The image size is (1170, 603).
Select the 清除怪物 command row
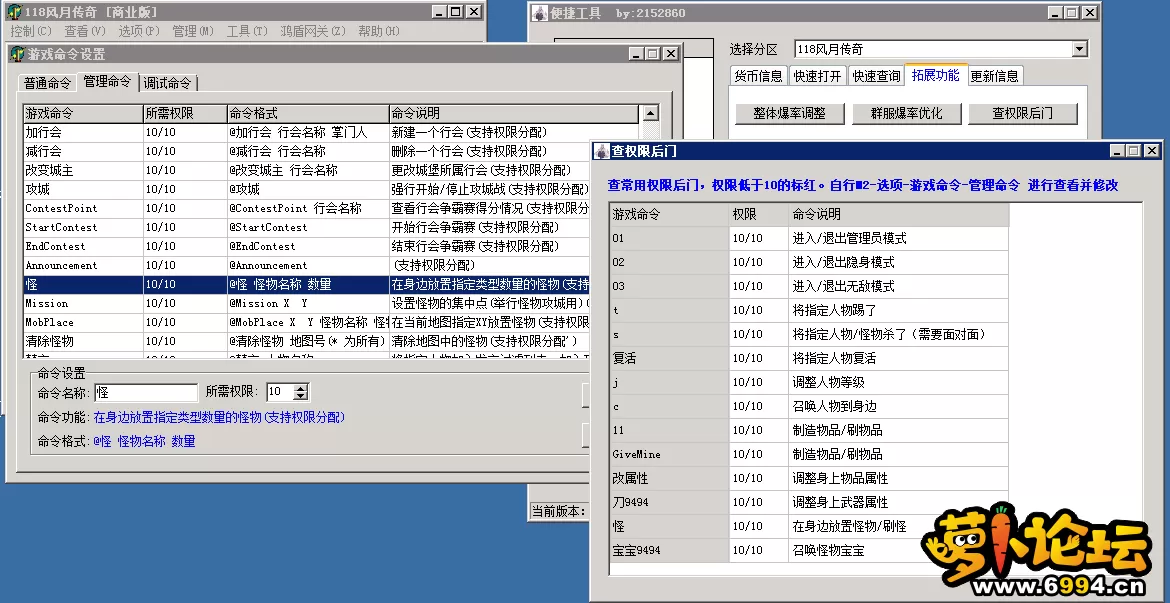coord(307,341)
